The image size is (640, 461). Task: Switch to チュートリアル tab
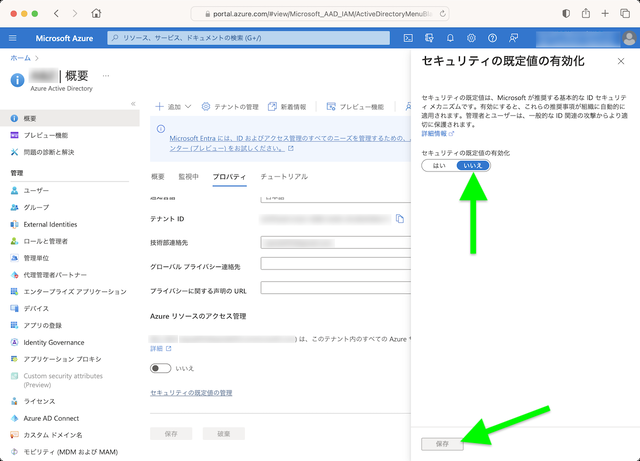click(284, 176)
